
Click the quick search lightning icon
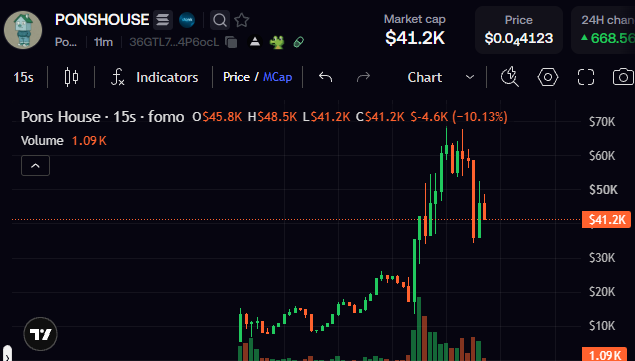point(509,77)
